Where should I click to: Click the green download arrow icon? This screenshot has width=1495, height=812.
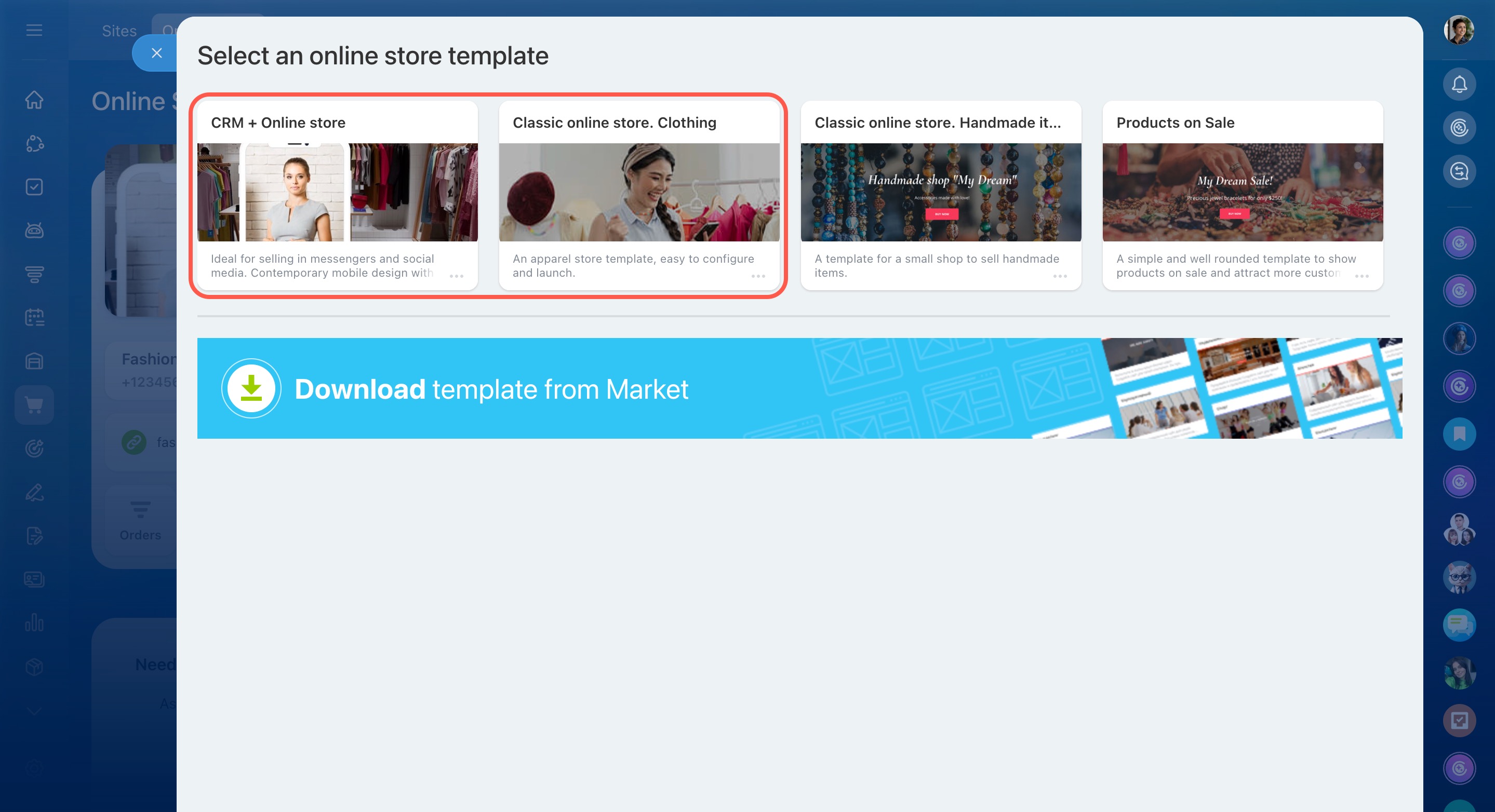(251, 388)
